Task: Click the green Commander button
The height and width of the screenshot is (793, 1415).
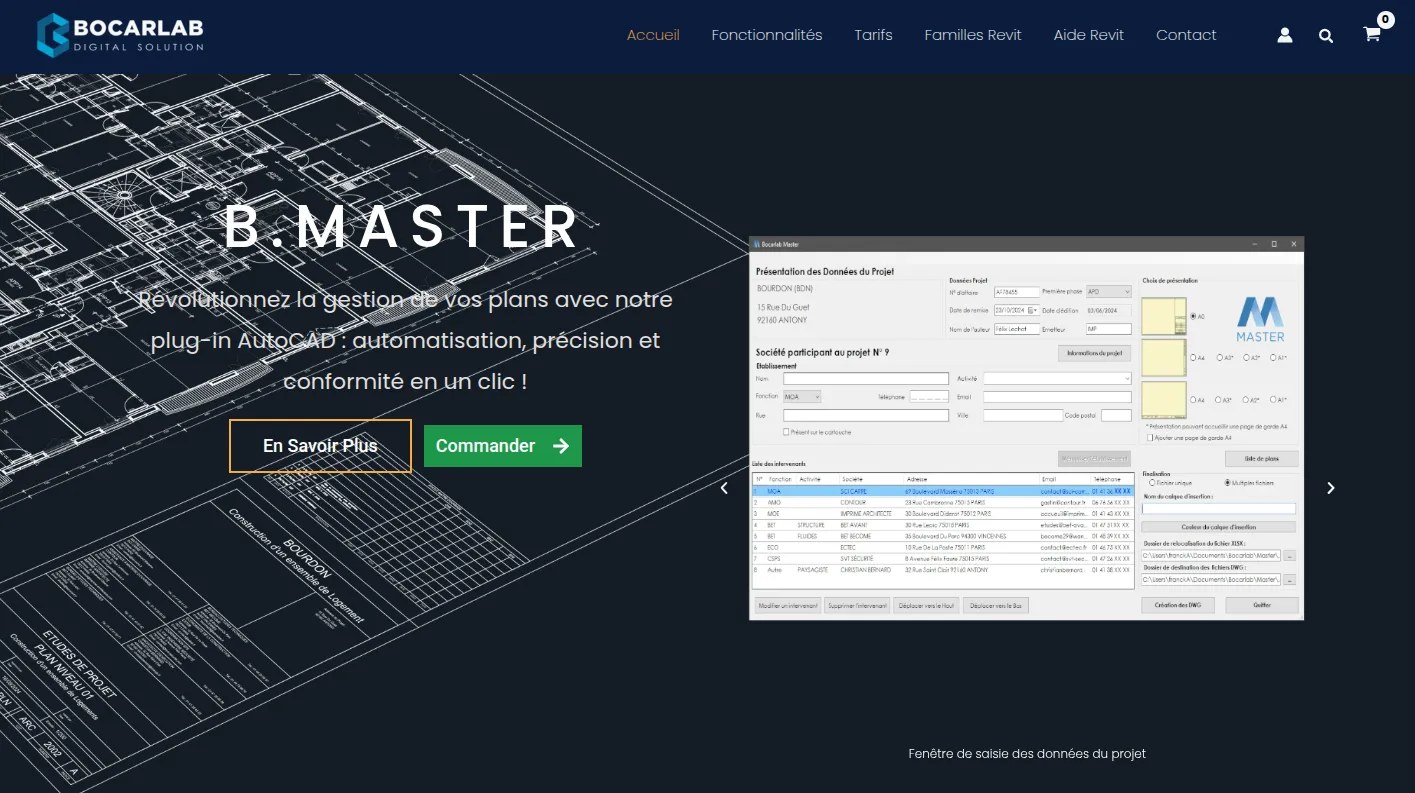Action: pyautogui.click(x=503, y=446)
